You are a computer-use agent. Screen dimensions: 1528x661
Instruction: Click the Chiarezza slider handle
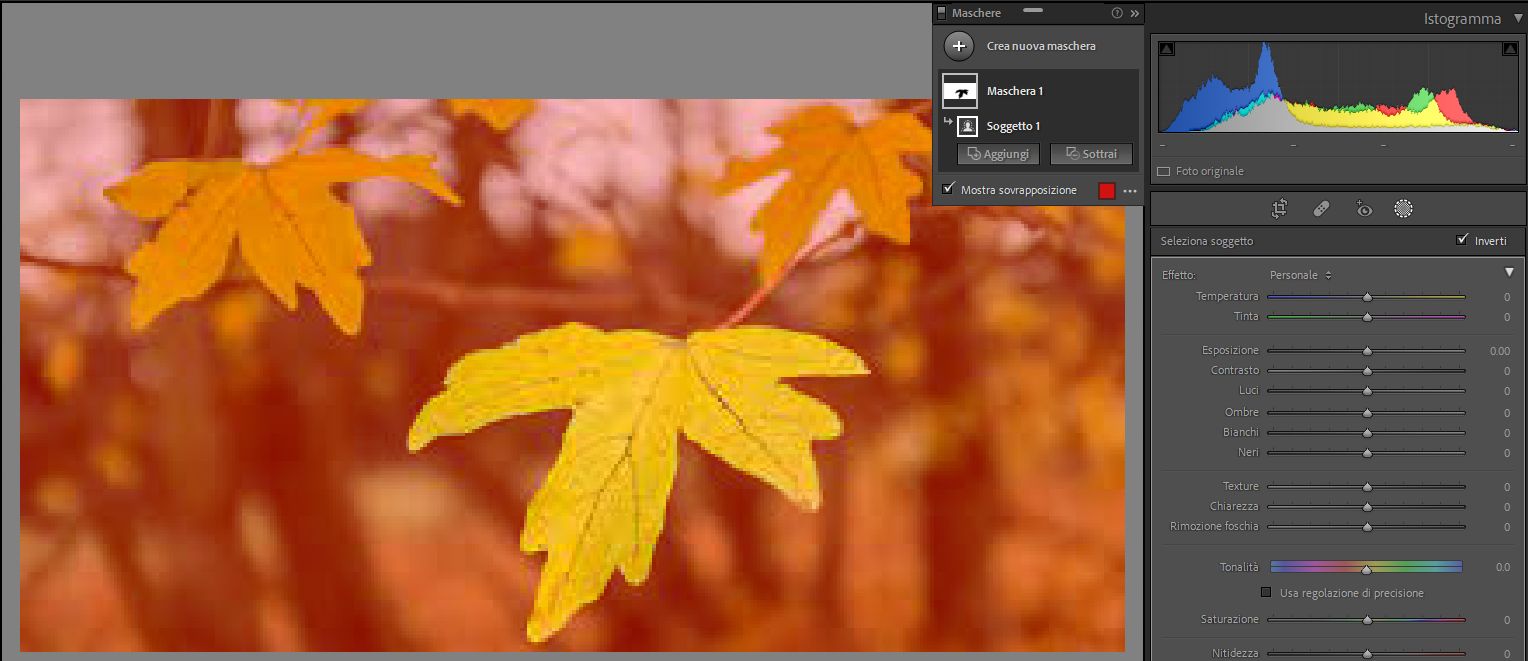[x=1367, y=507]
